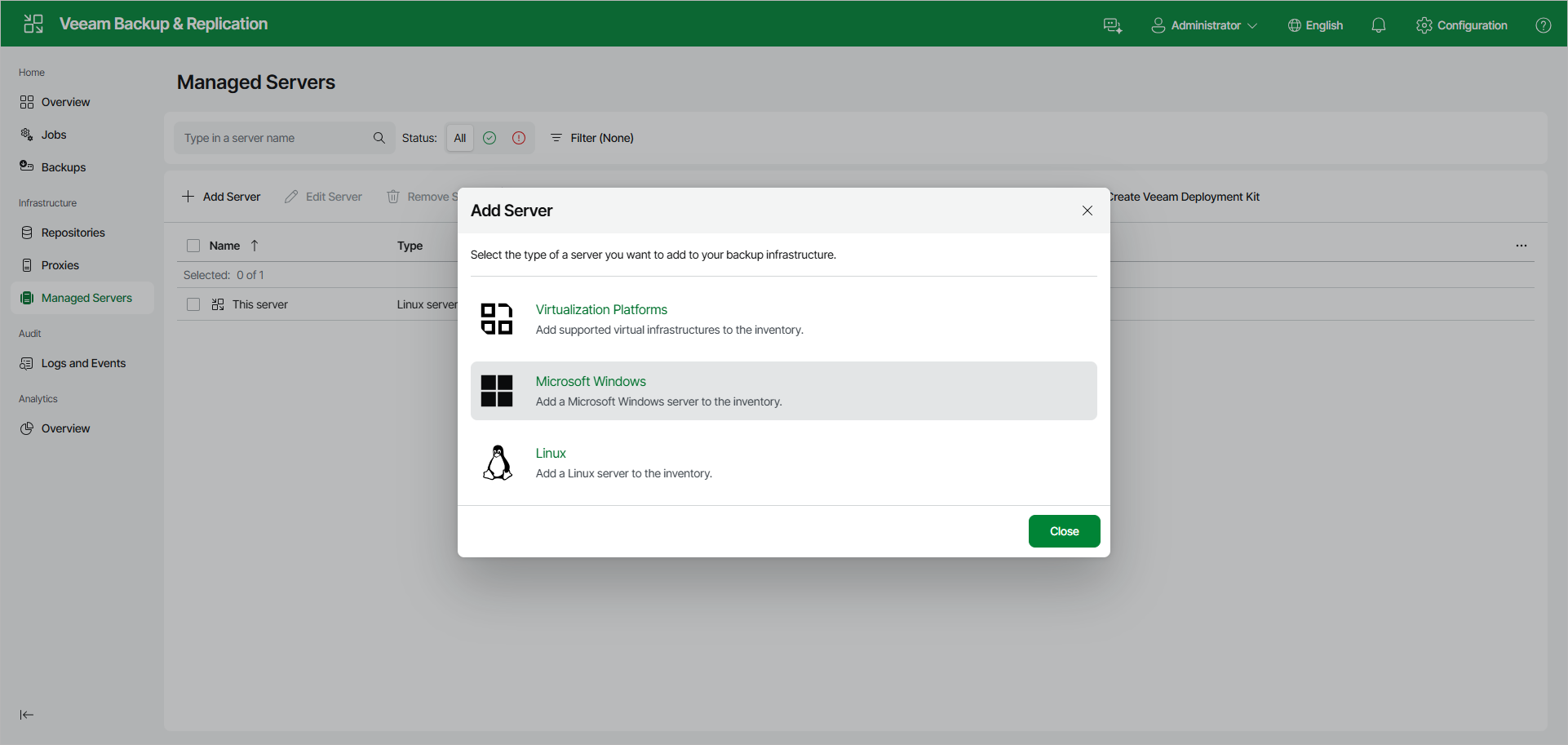Click the Backups icon in sidebar
The image size is (1568, 745).
pyautogui.click(x=27, y=166)
